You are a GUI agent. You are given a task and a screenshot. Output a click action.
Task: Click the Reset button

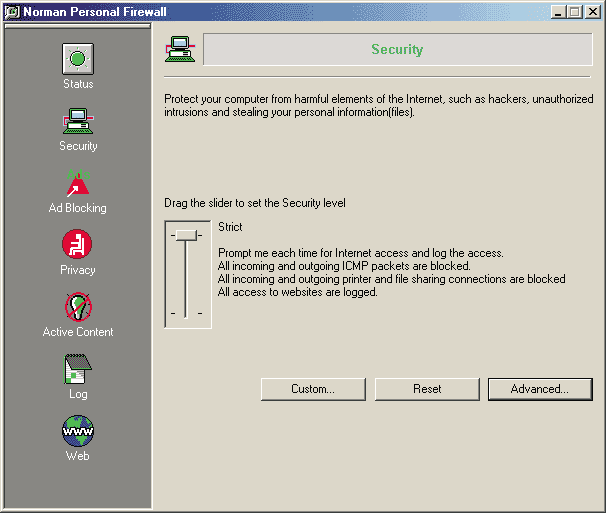pyautogui.click(x=427, y=389)
